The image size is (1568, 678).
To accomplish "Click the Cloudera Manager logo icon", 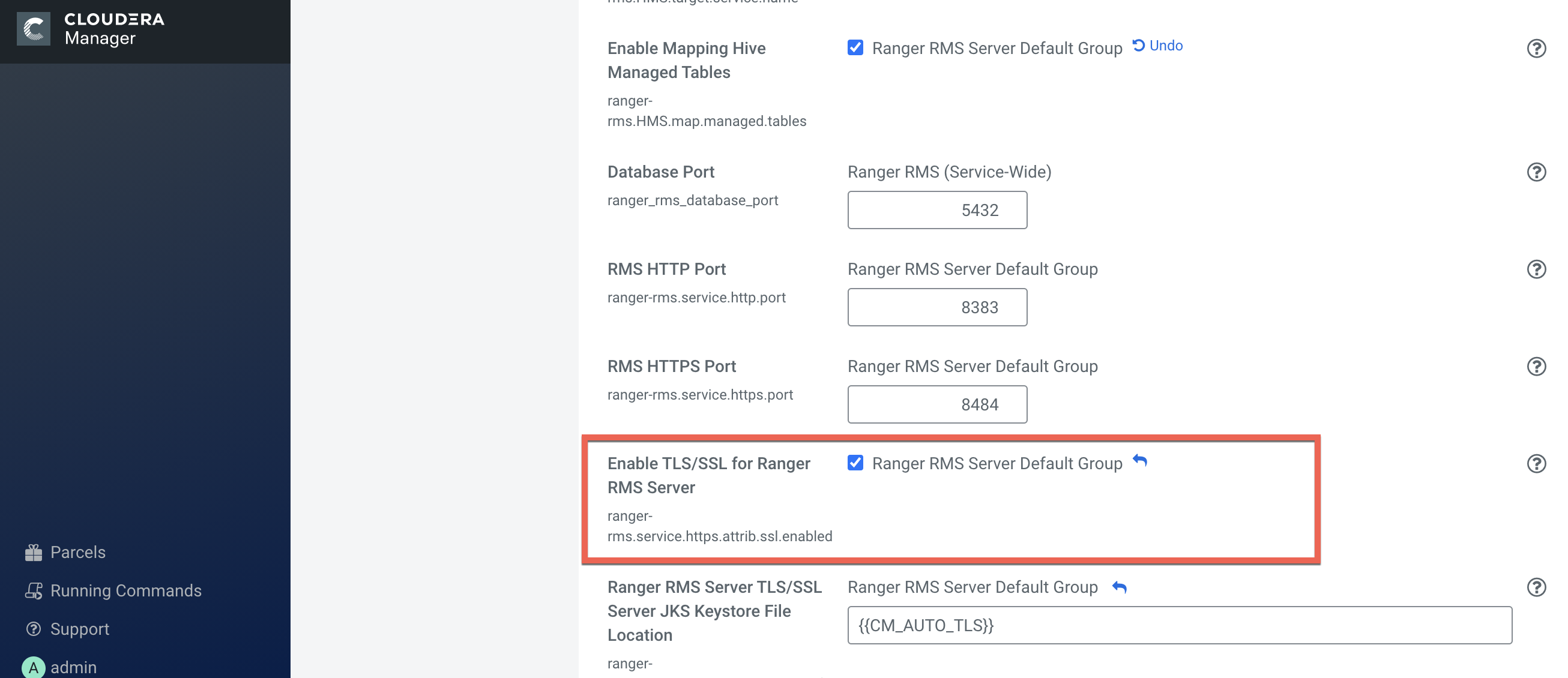I will click(34, 29).
